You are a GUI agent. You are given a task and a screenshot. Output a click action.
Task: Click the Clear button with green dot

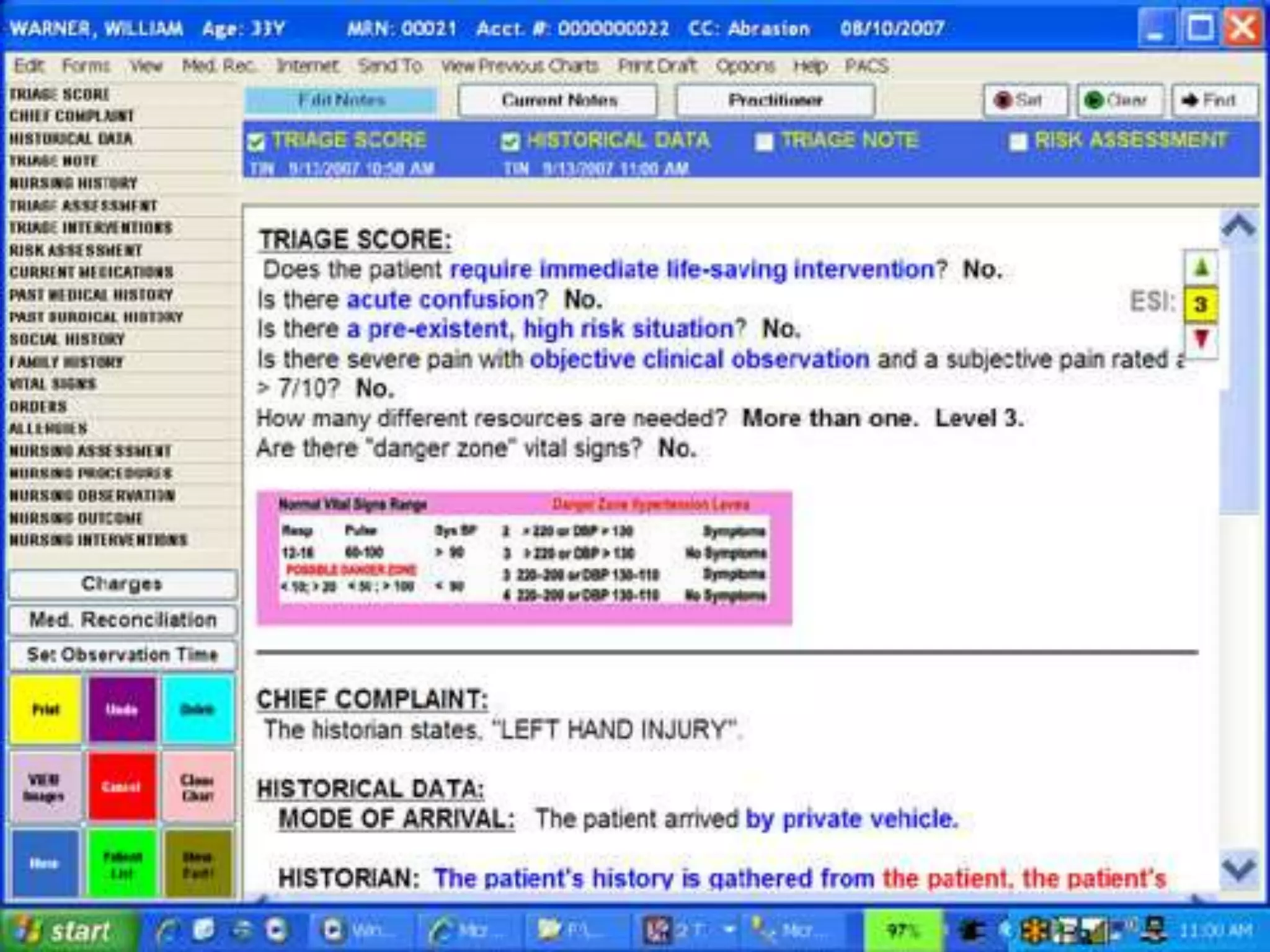coord(1119,100)
